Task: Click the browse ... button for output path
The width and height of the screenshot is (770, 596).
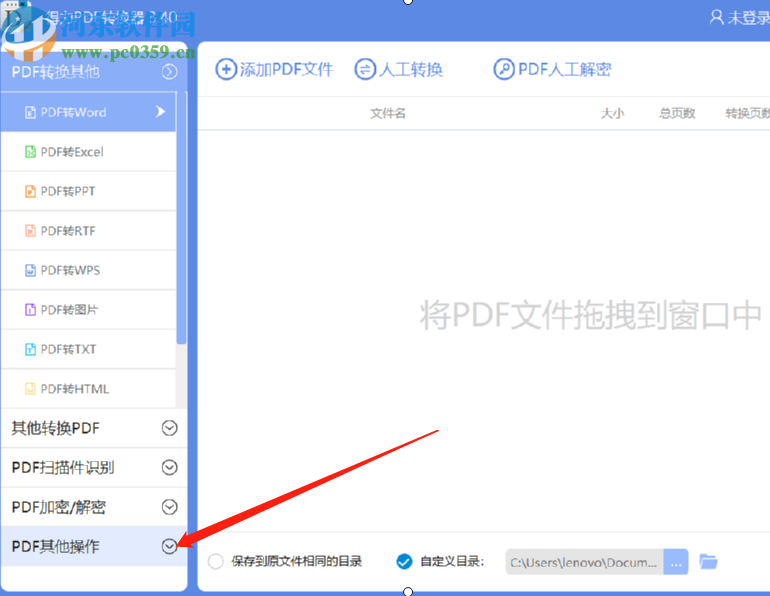Action: click(676, 562)
